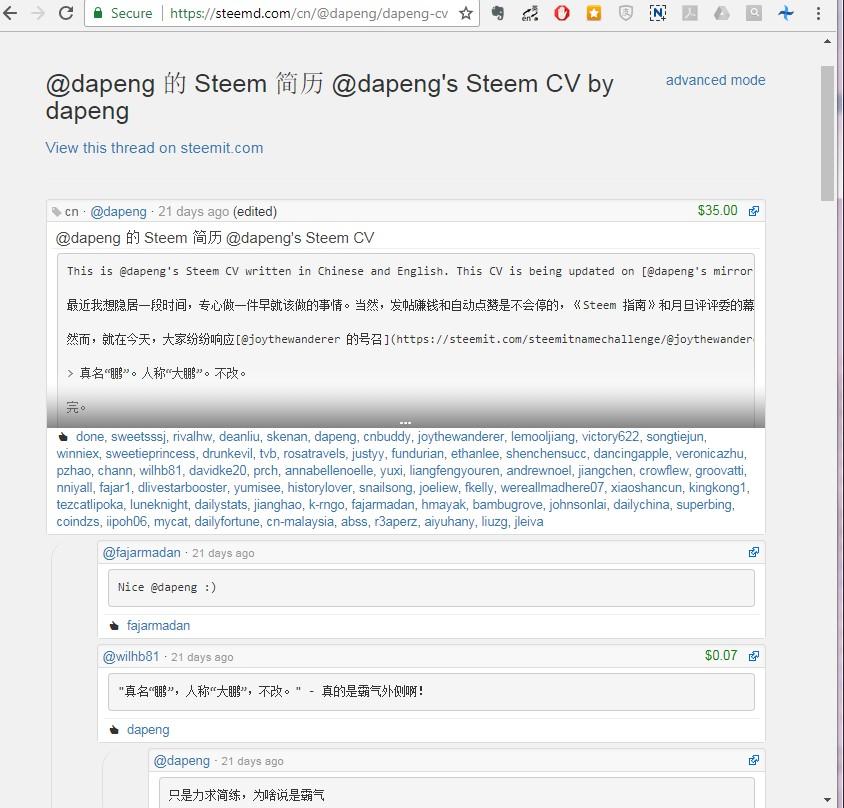Click voter superbing in the votes list
The height and width of the screenshot is (808, 844).
704,505
